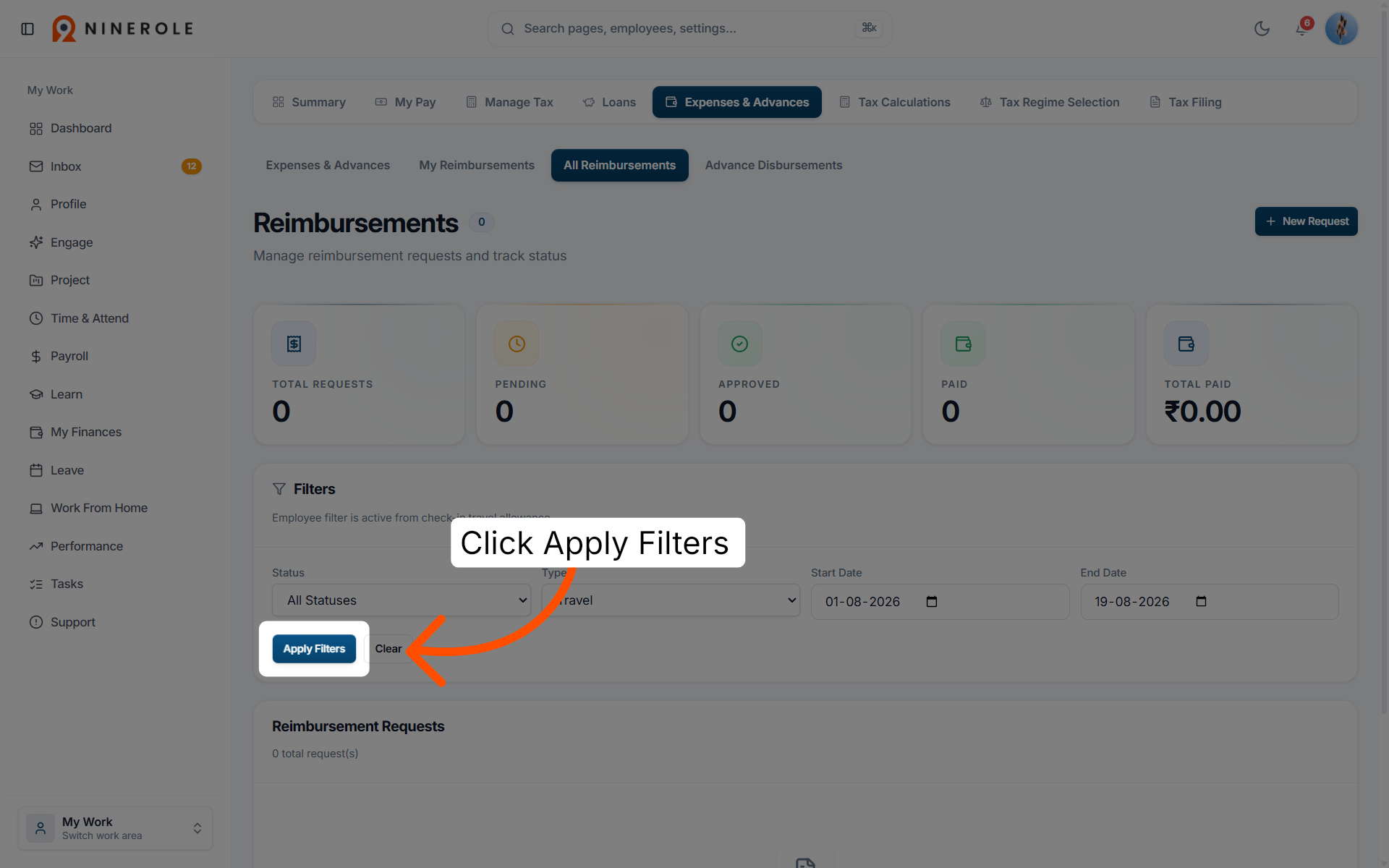
Task: Click the Apply Filters button
Action: 314,649
